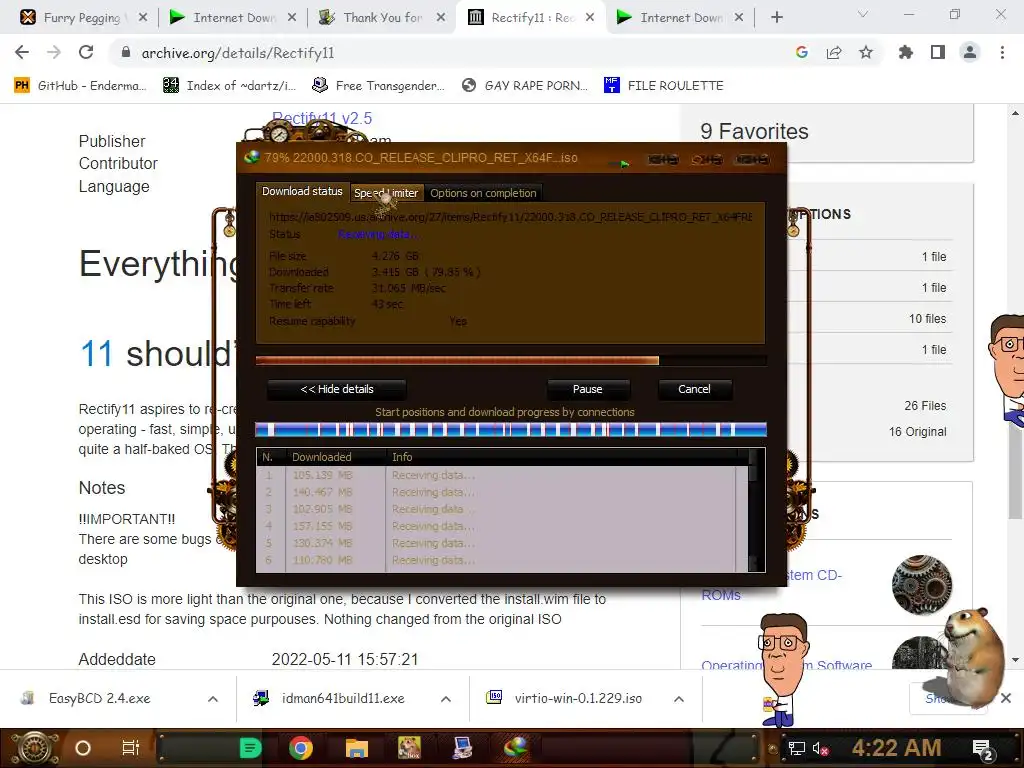Click the Downloaded column header

[337, 457]
